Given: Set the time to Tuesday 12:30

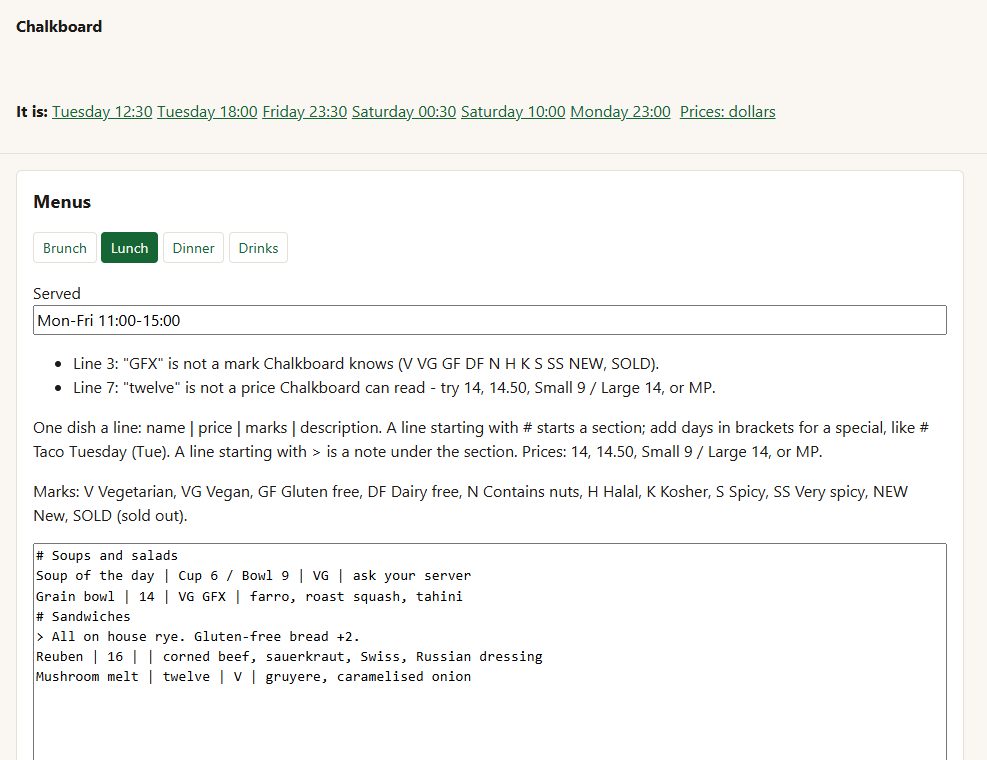Looking at the screenshot, I should tap(102, 111).
